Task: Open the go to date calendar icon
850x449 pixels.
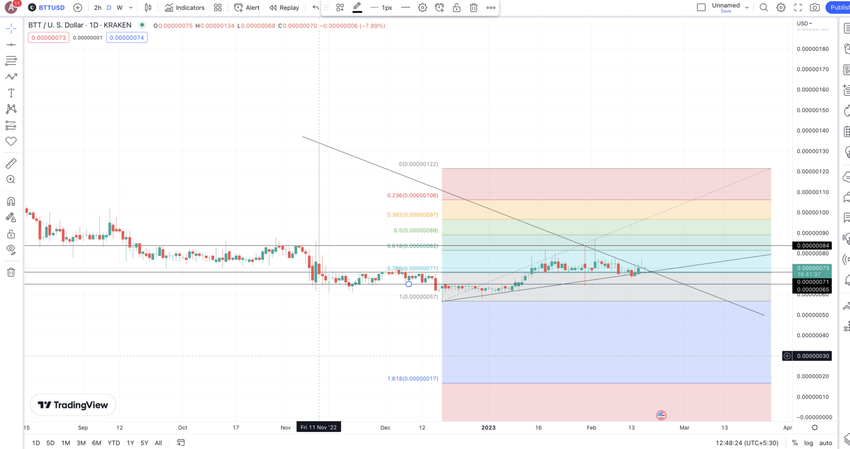Action: point(181,443)
